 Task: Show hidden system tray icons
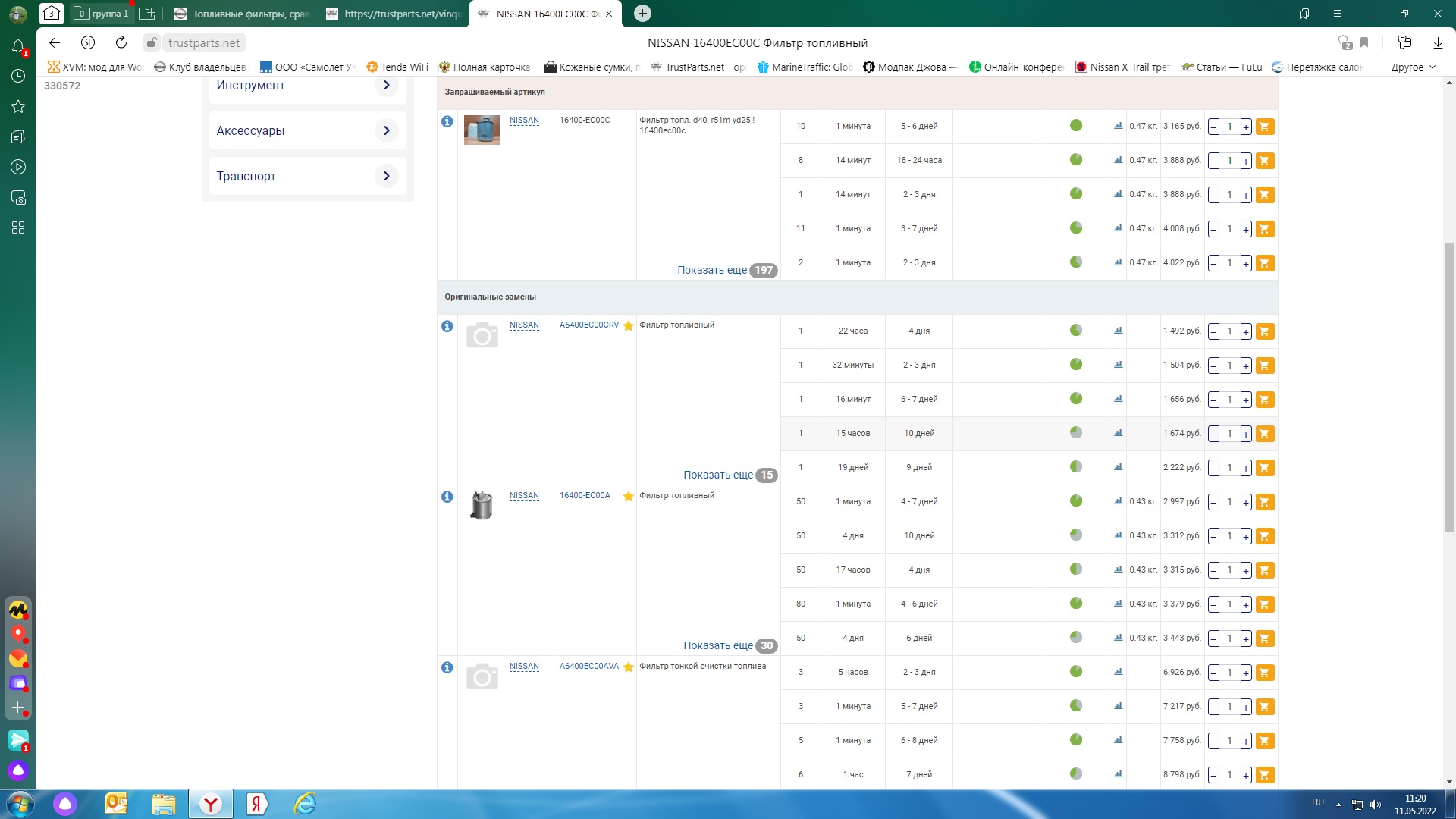coord(1338,804)
